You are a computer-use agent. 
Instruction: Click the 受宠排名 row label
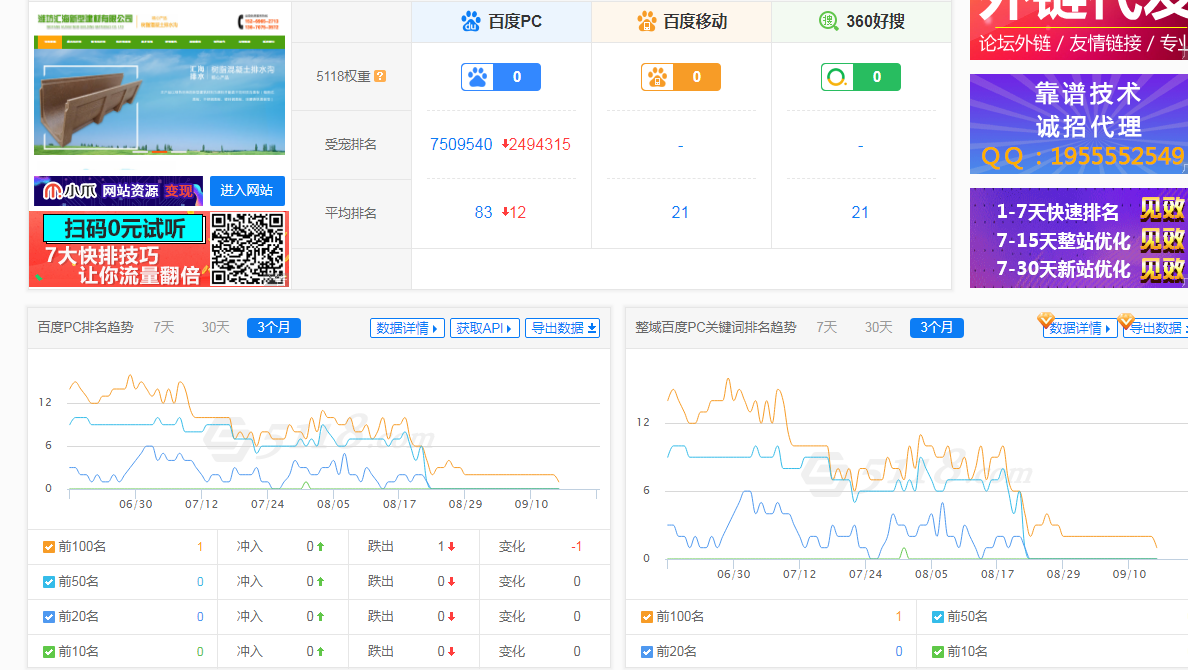(x=351, y=144)
